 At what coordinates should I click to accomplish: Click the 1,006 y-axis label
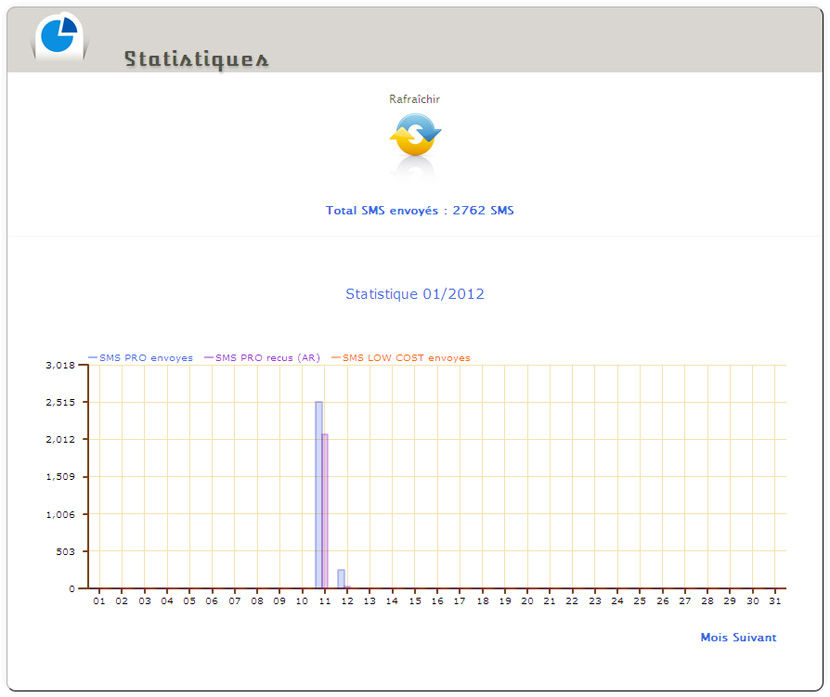pyautogui.click(x=60, y=514)
